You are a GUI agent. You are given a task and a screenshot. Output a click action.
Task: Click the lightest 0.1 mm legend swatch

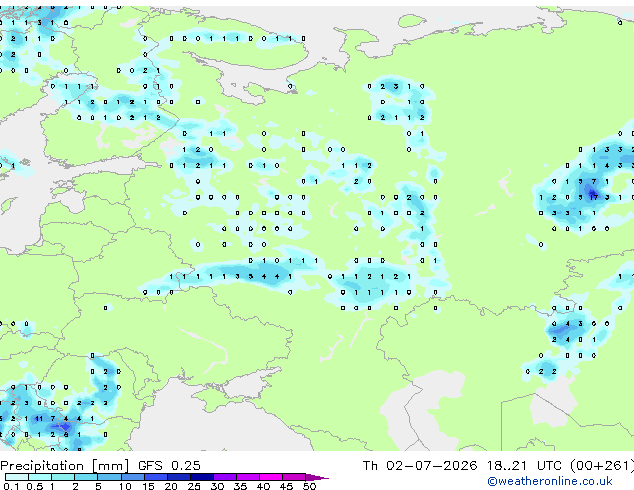[17, 477]
